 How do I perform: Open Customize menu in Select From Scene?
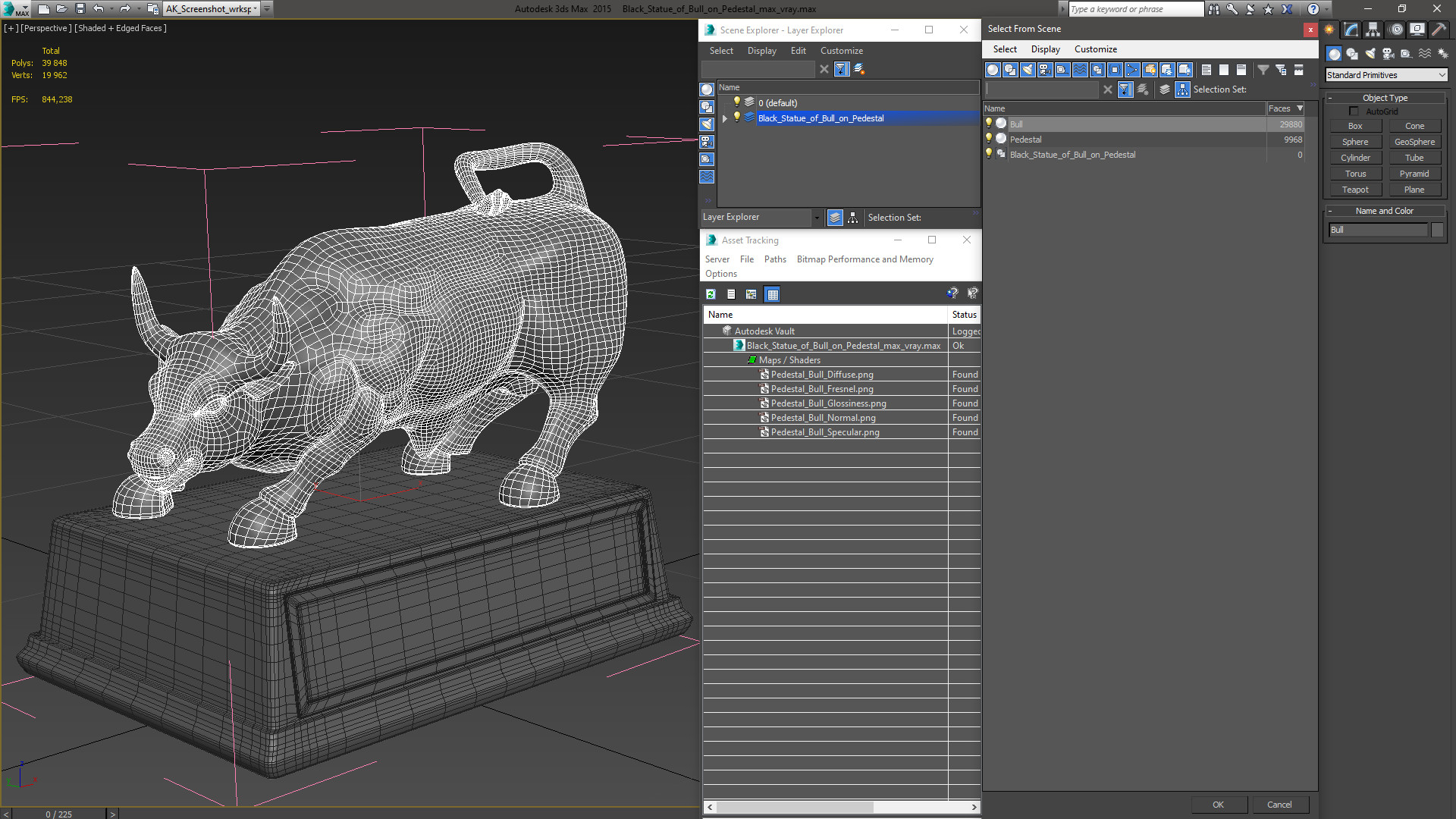coord(1095,49)
